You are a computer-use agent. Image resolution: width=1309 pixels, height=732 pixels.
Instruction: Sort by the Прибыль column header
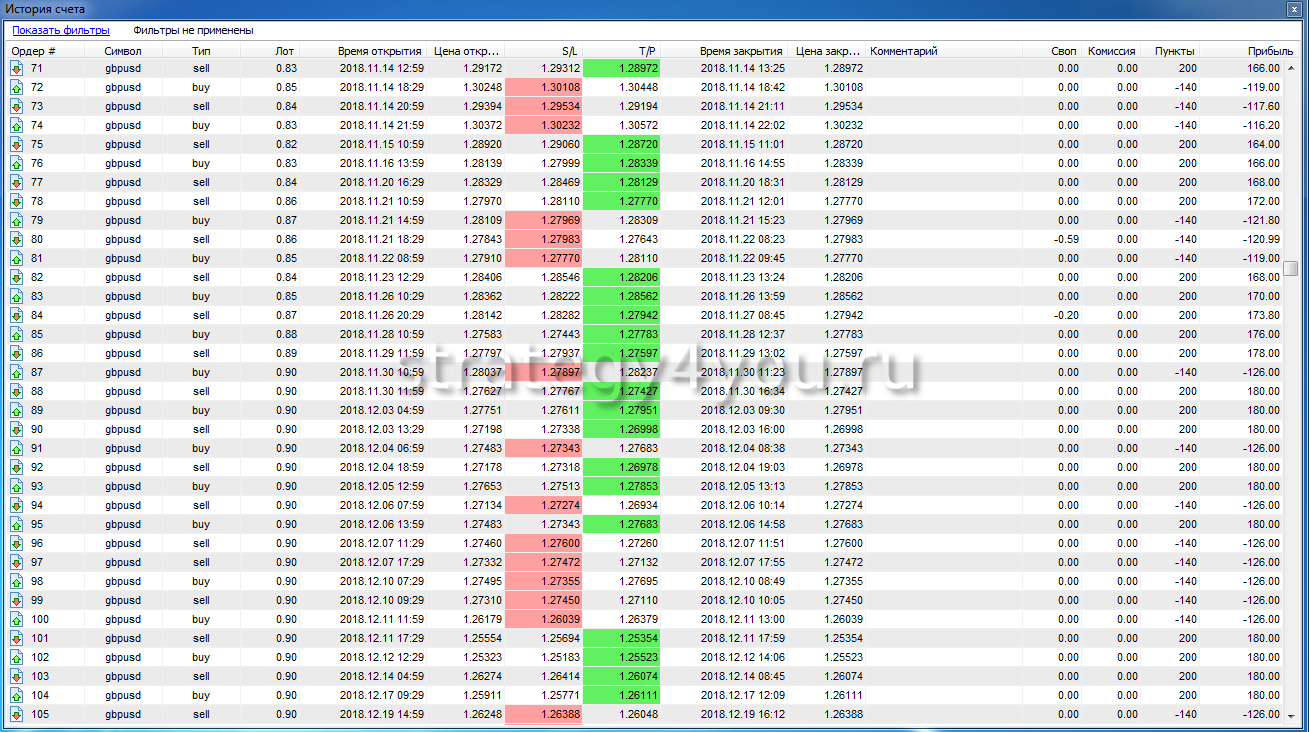pos(1263,51)
